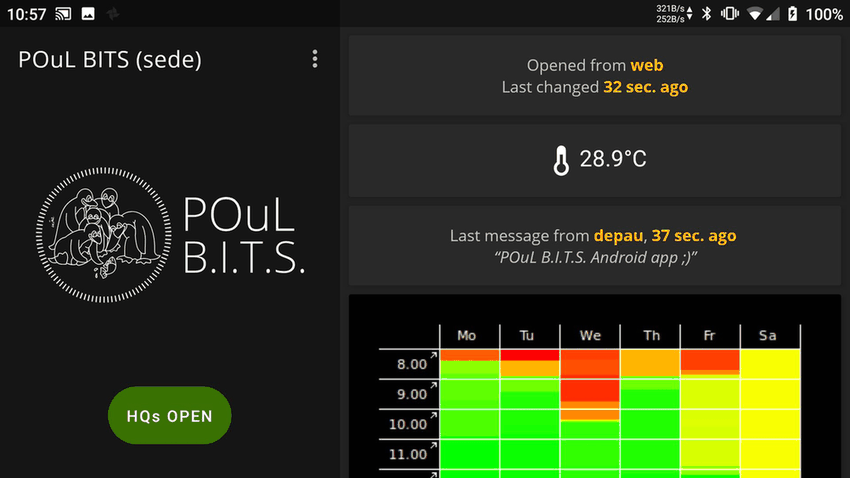Screen dimensions: 850x478
Task: Select the We column header in chart
Action: click(589, 336)
